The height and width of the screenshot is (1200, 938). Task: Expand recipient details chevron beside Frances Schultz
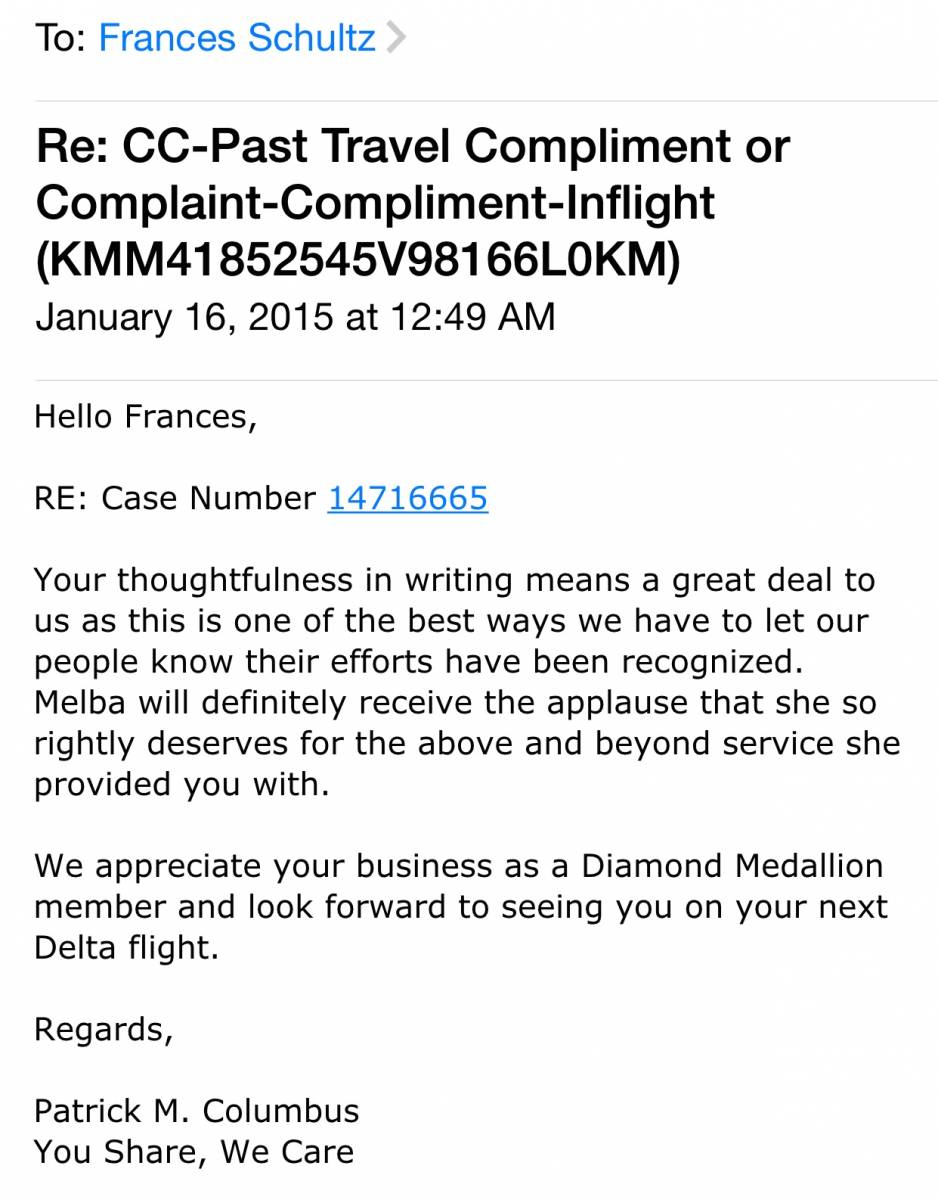click(396, 39)
